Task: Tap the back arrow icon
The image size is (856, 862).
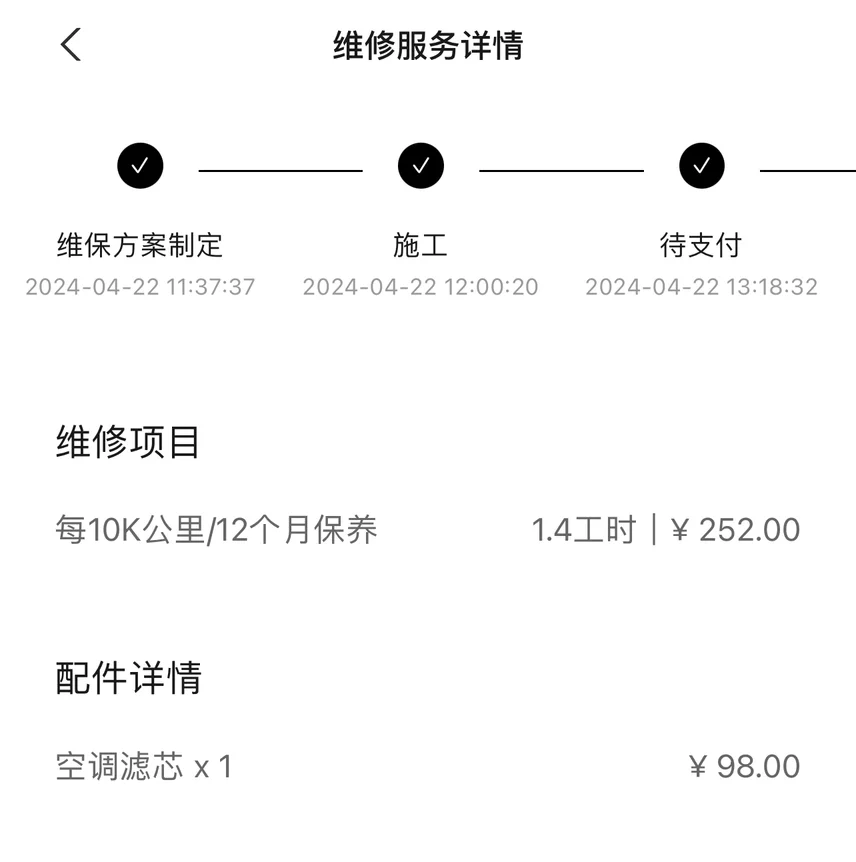Action: (x=71, y=45)
